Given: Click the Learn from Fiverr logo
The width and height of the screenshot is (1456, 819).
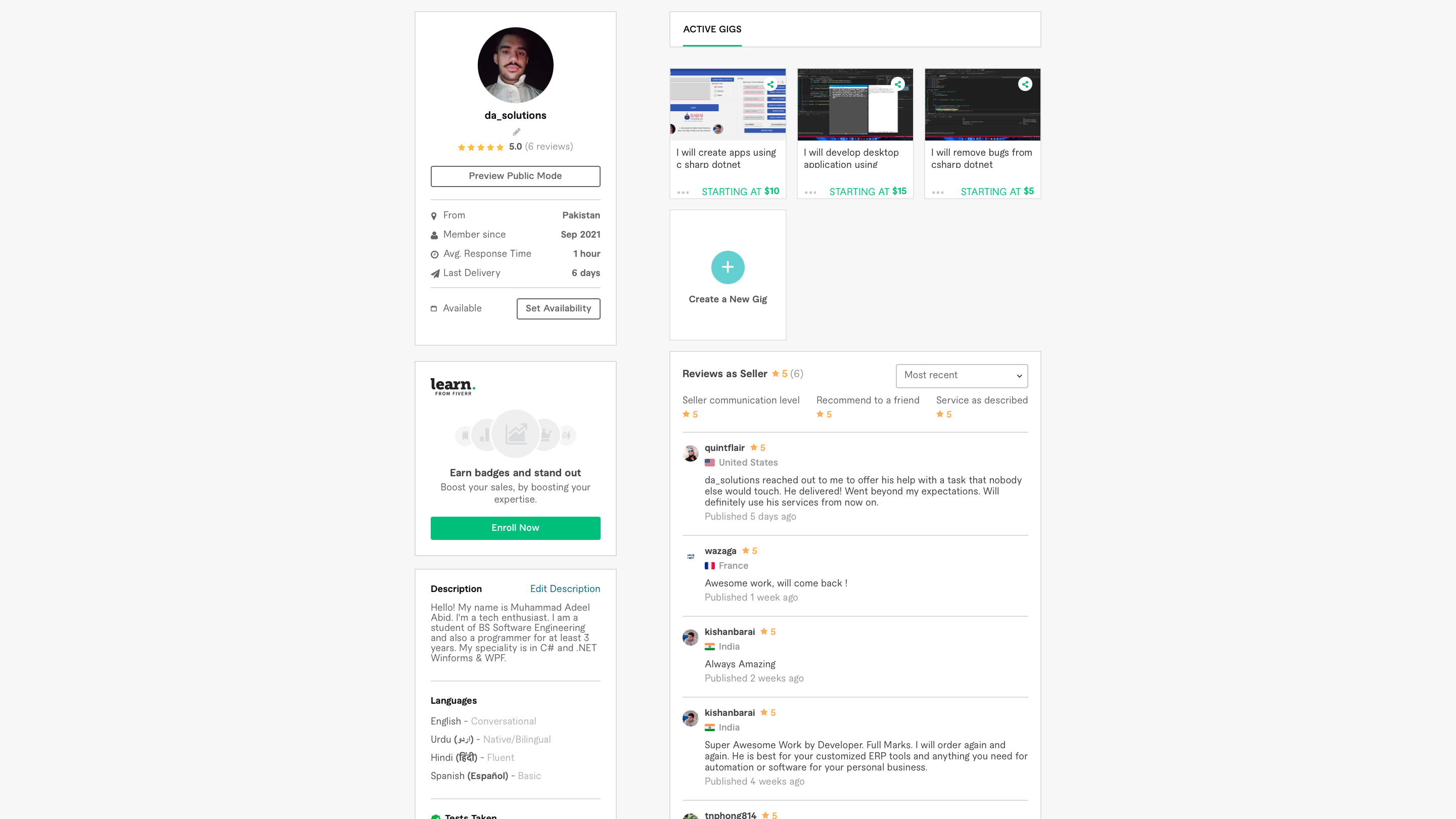Looking at the screenshot, I should tap(453, 387).
